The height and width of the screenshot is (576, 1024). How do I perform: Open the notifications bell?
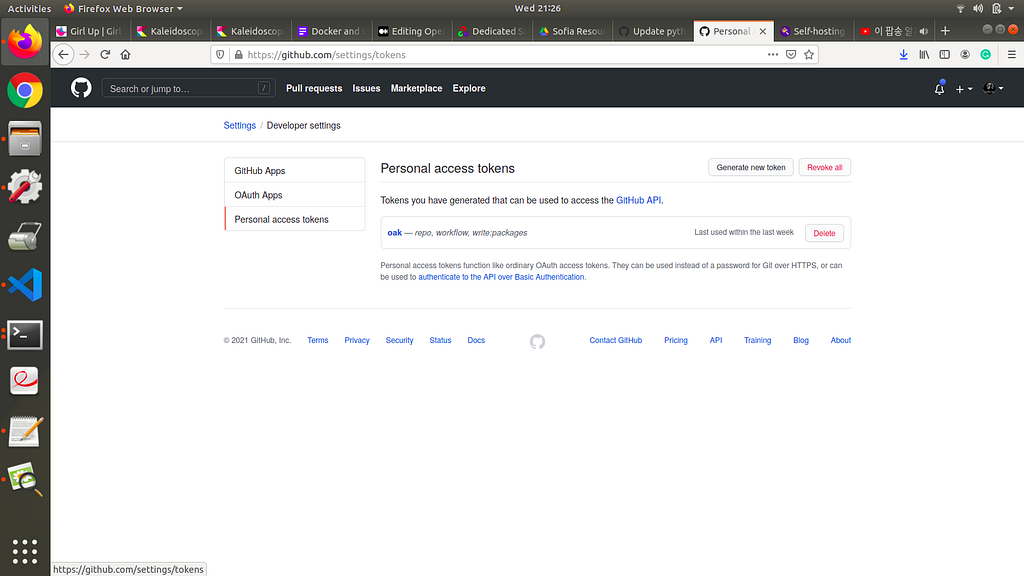click(939, 88)
